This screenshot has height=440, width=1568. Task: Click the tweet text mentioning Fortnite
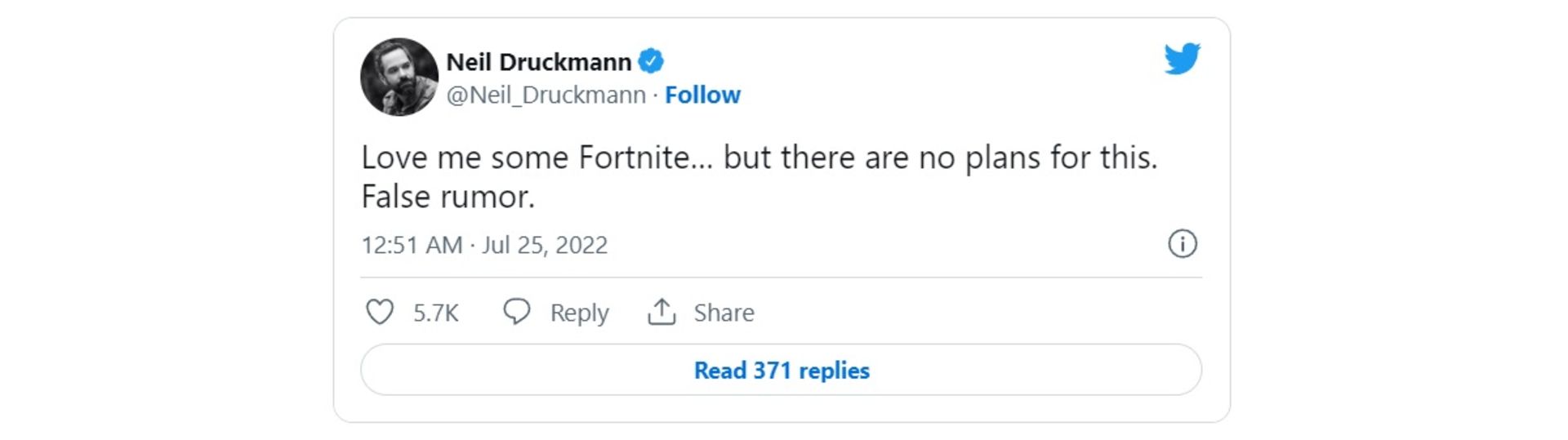point(759,176)
